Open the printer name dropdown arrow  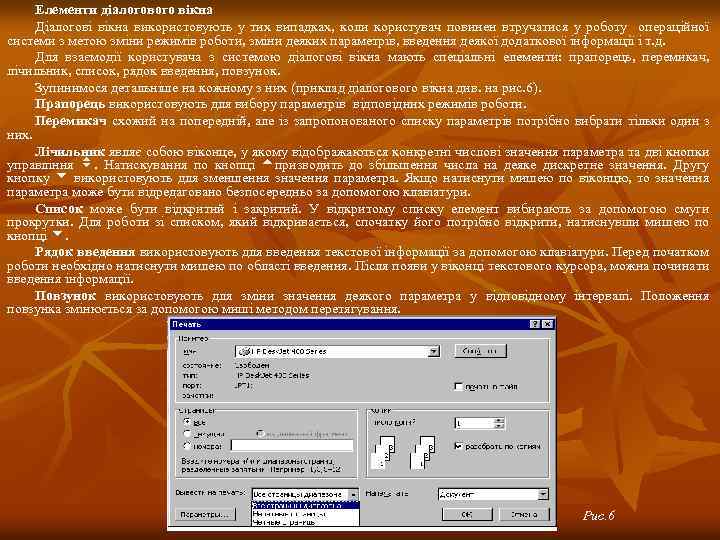point(433,351)
